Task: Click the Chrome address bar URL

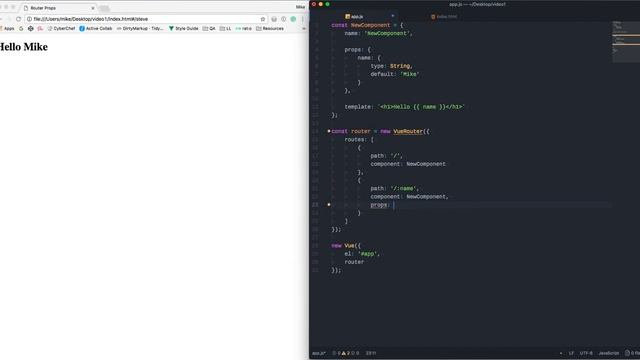Action: pos(91,19)
